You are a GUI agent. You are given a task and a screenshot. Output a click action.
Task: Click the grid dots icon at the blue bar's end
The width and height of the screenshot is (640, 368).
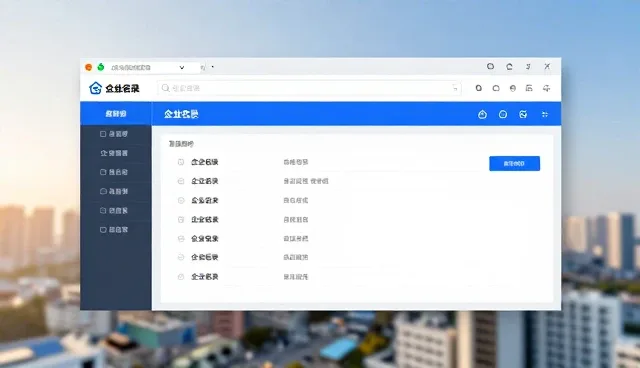point(544,114)
